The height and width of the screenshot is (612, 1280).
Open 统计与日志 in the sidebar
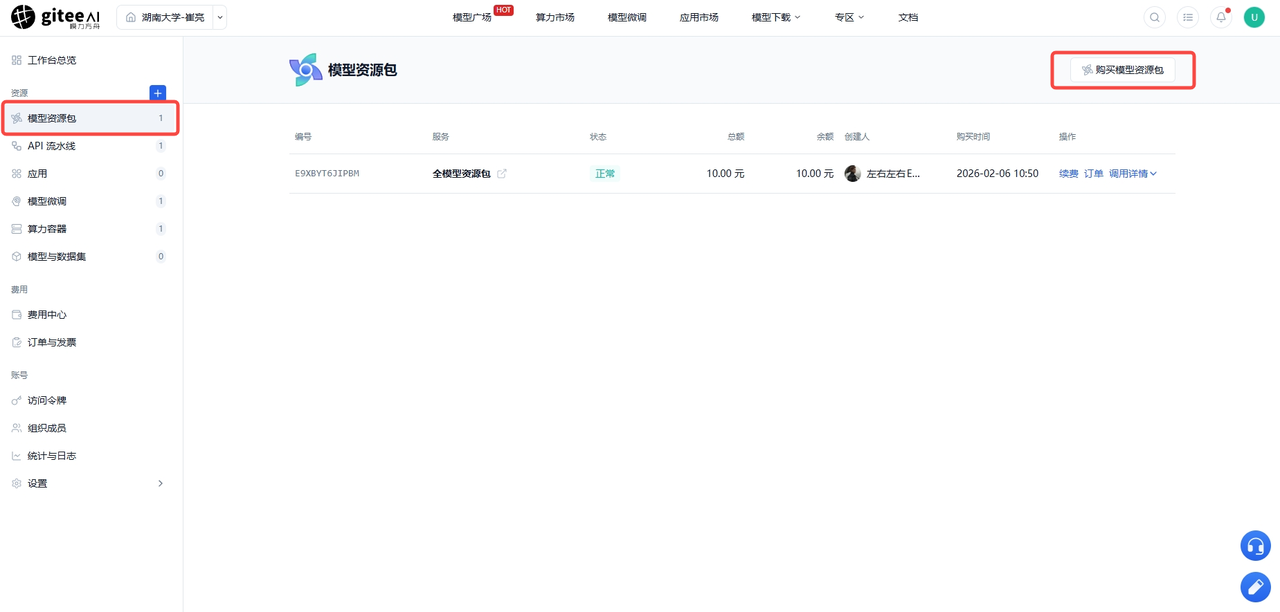(90, 456)
